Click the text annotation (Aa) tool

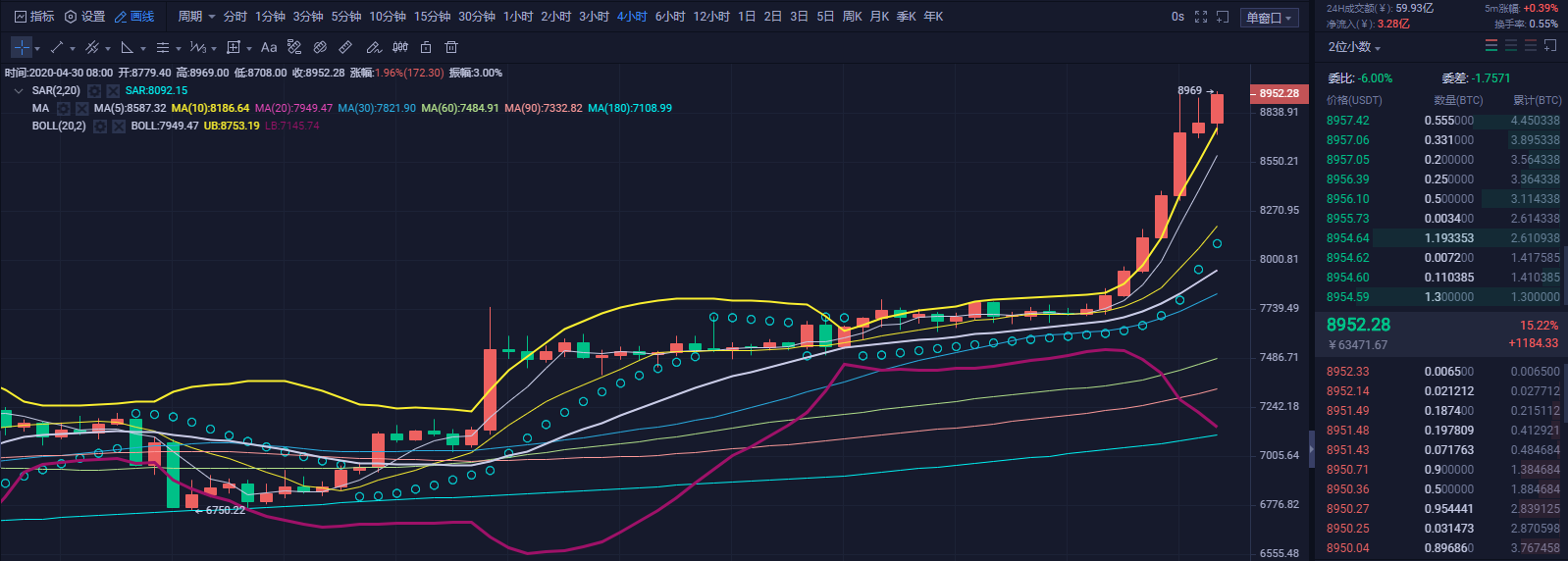tap(269, 47)
